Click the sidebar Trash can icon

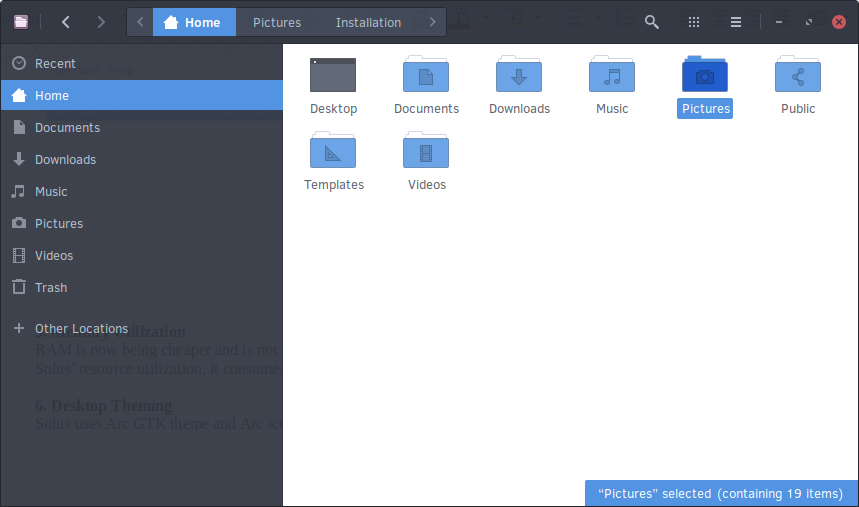[19, 287]
